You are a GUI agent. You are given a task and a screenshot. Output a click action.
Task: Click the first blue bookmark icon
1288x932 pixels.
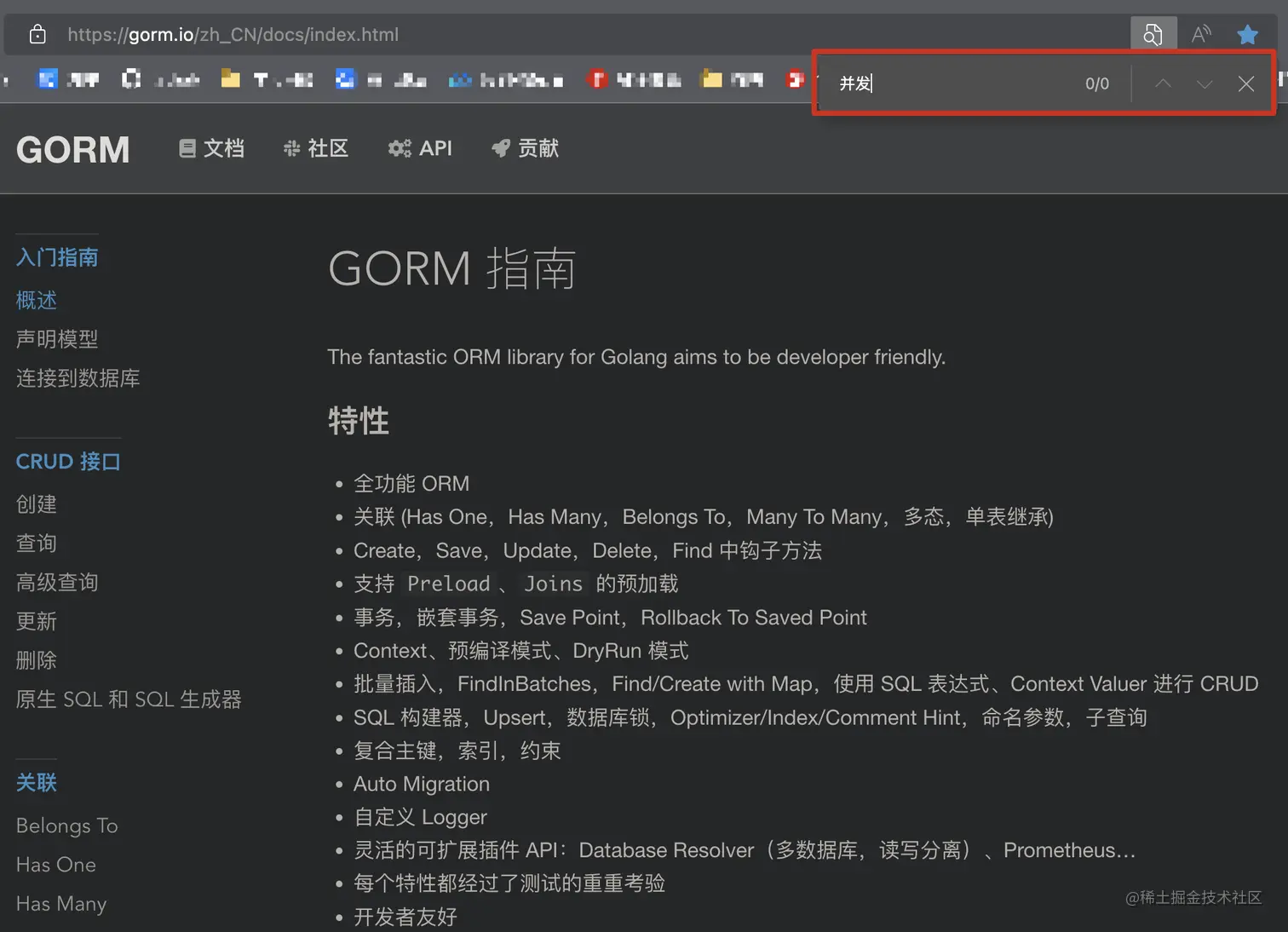point(48,79)
